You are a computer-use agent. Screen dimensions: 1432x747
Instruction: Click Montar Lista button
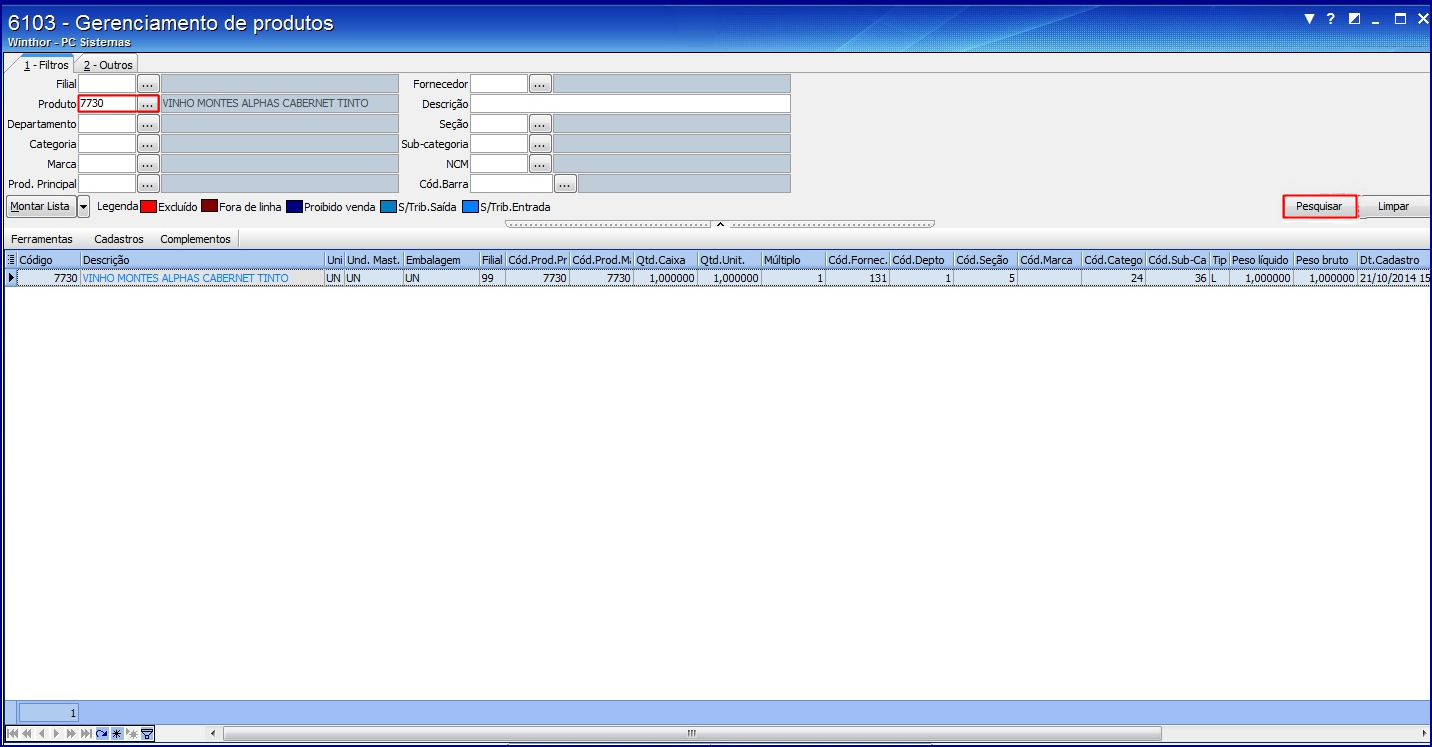pos(41,207)
